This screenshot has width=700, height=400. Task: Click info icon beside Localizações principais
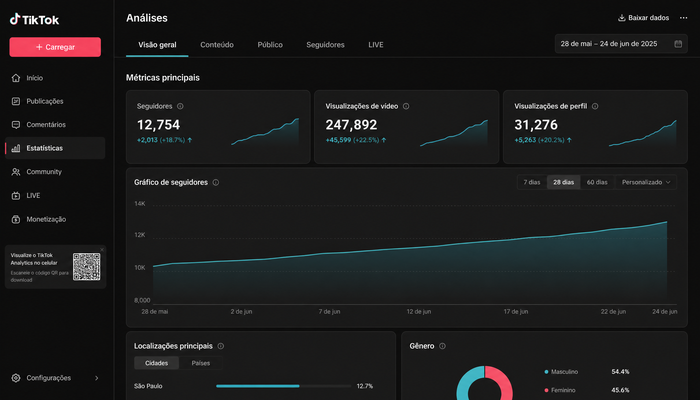tap(221, 346)
